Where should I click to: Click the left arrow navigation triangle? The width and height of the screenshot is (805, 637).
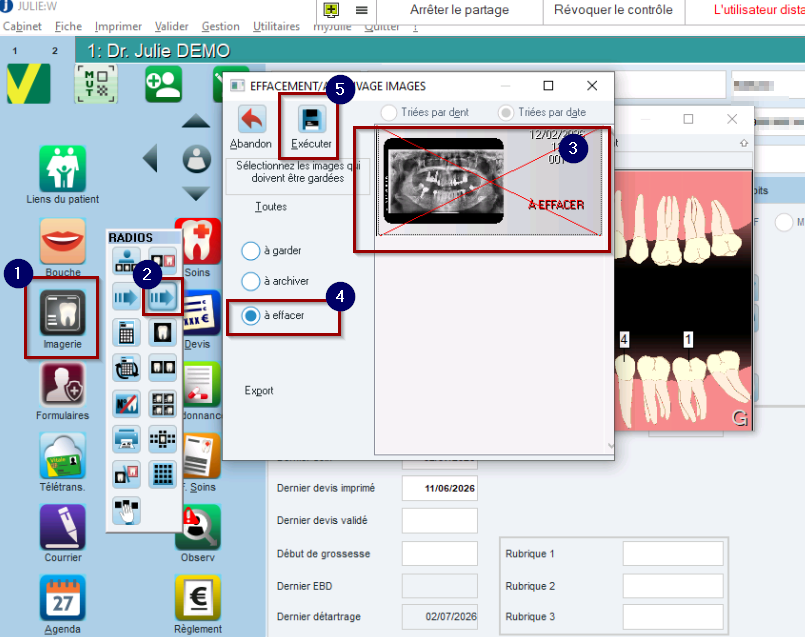pos(150,158)
